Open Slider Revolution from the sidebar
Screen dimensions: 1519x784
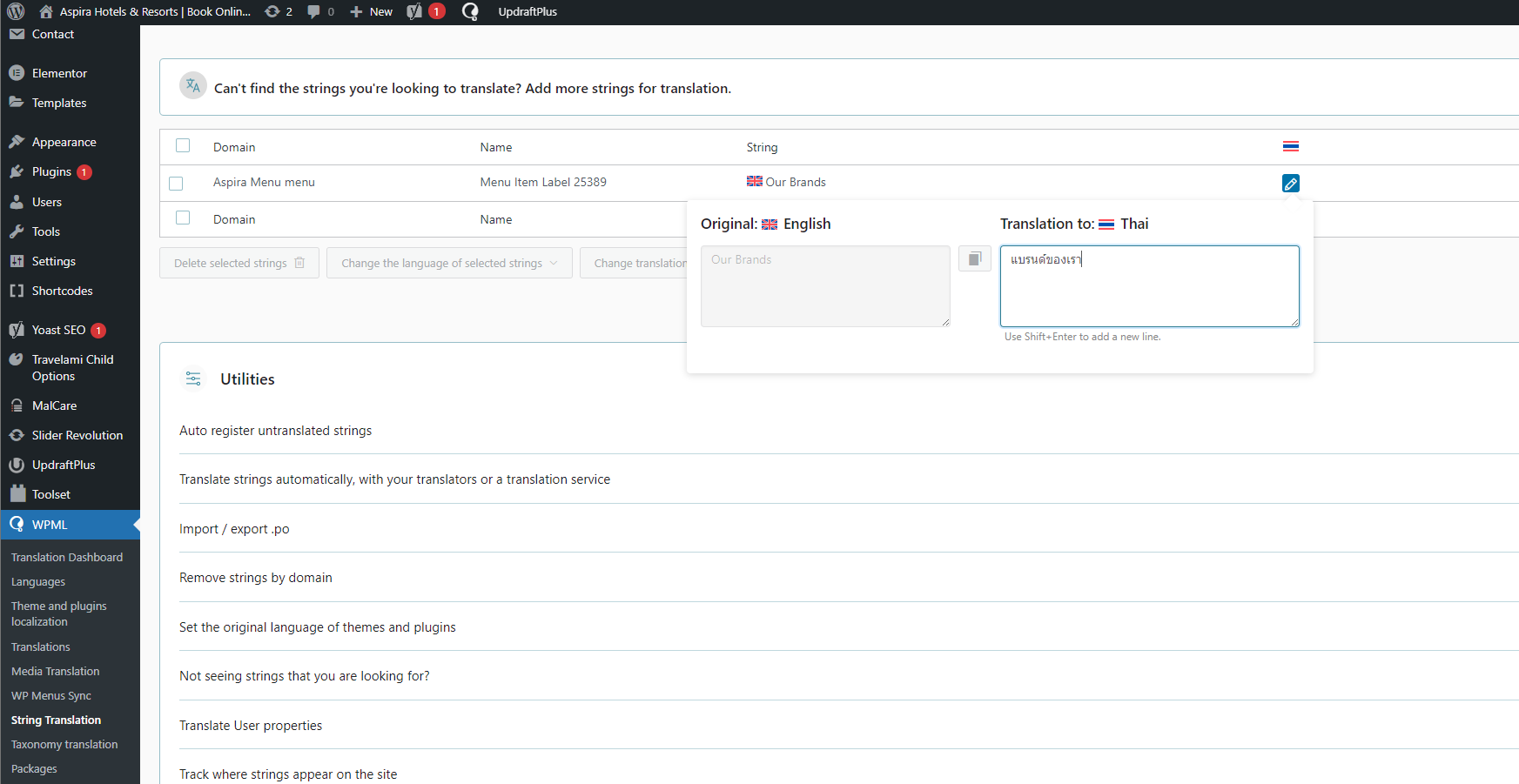(77, 435)
